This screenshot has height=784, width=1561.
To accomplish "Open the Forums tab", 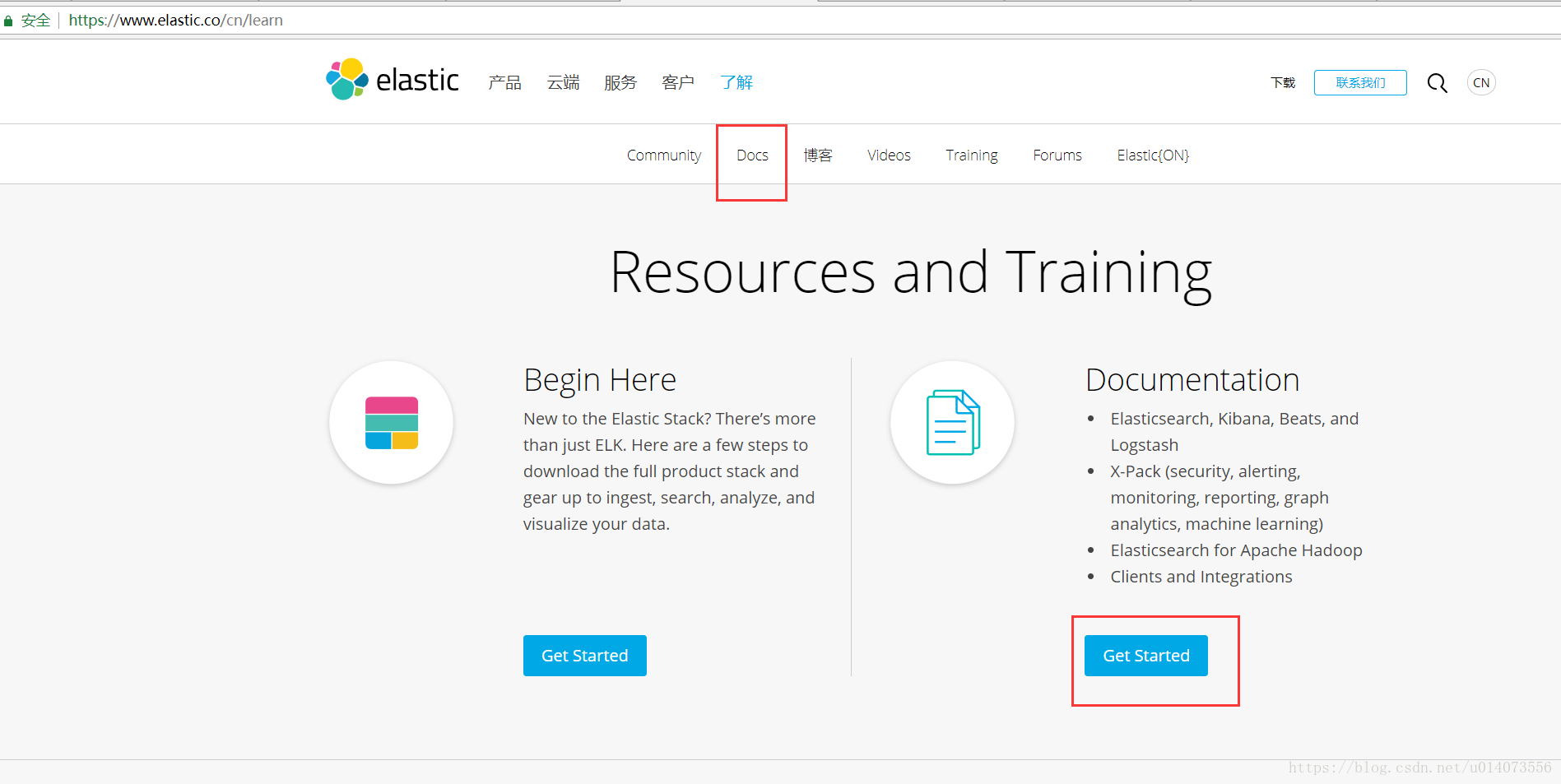I will coord(1057,155).
